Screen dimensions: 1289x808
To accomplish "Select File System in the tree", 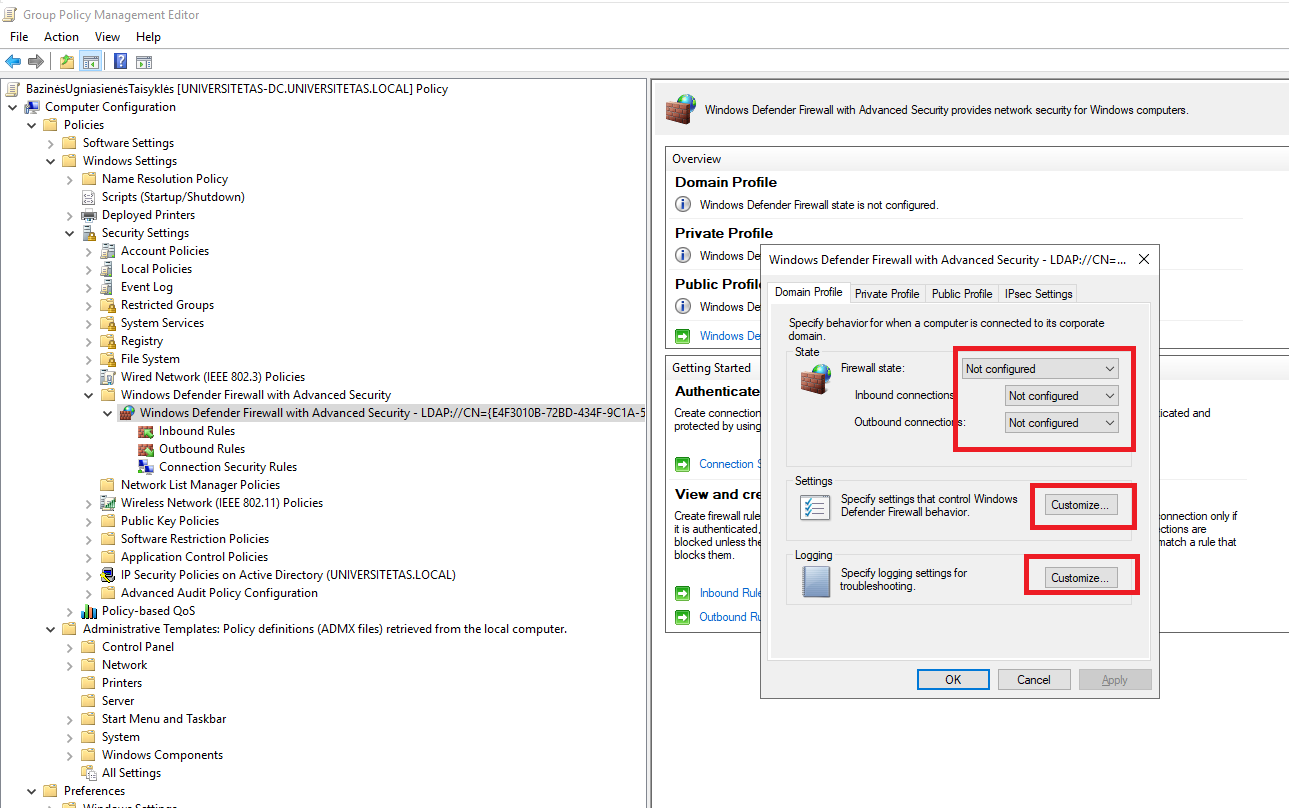I will click(x=150, y=359).
